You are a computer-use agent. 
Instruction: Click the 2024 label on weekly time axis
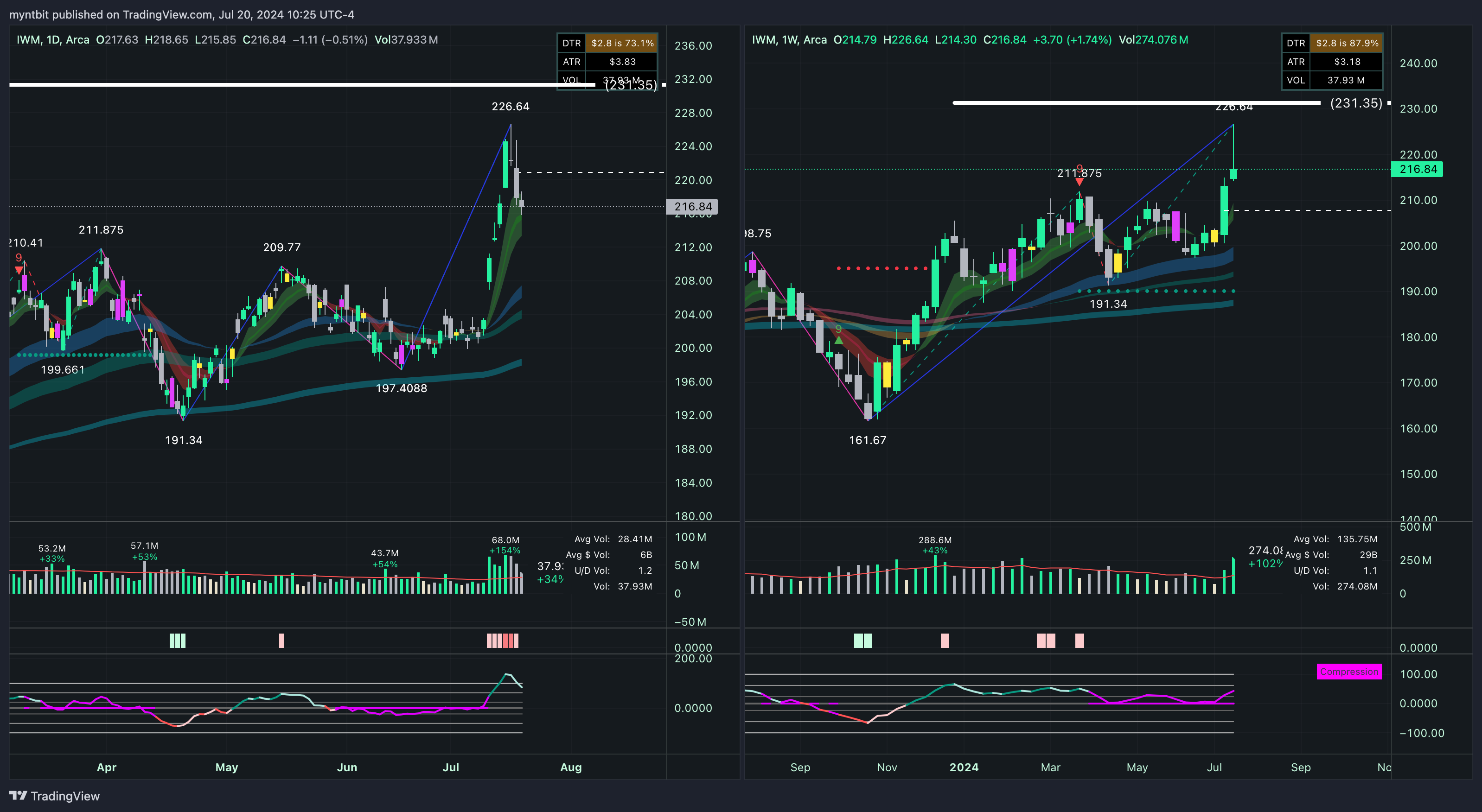coord(964,767)
